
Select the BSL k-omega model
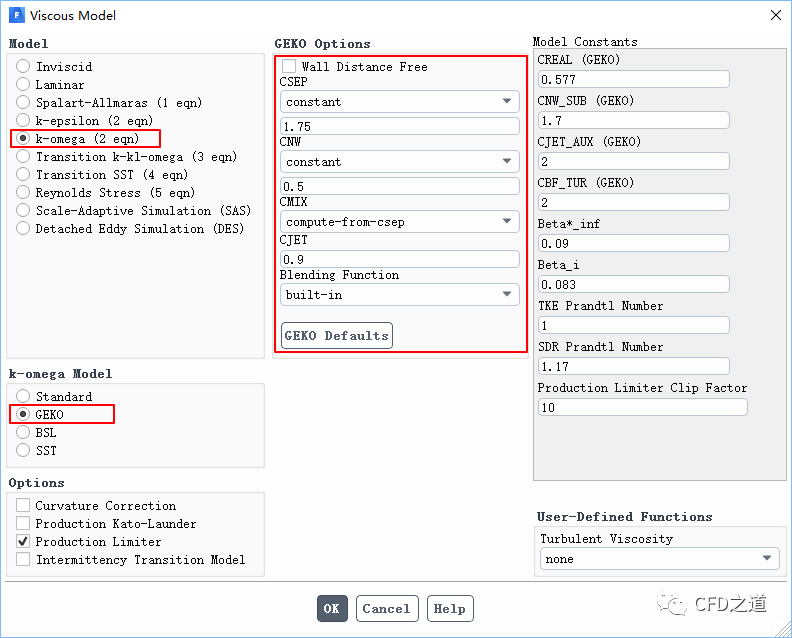tap(23, 432)
